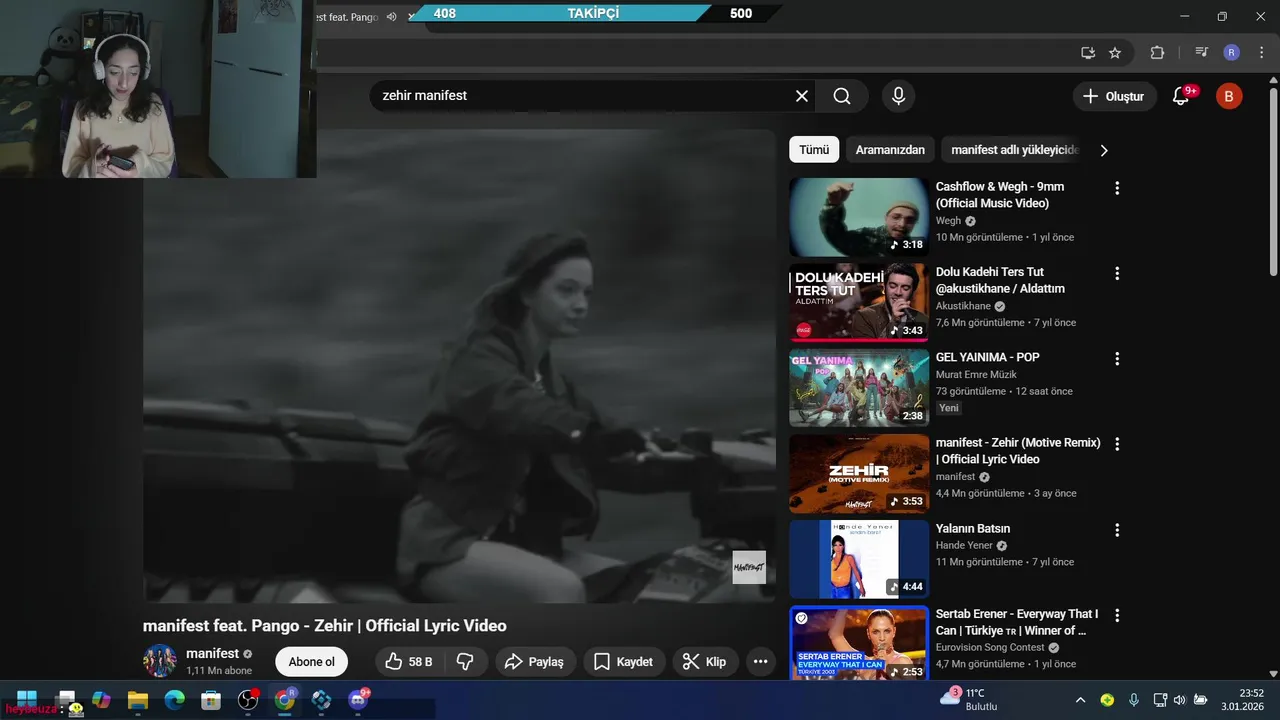Show more filter chips with the right arrow
This screenshot has width=1280, height=720.
1104,150
